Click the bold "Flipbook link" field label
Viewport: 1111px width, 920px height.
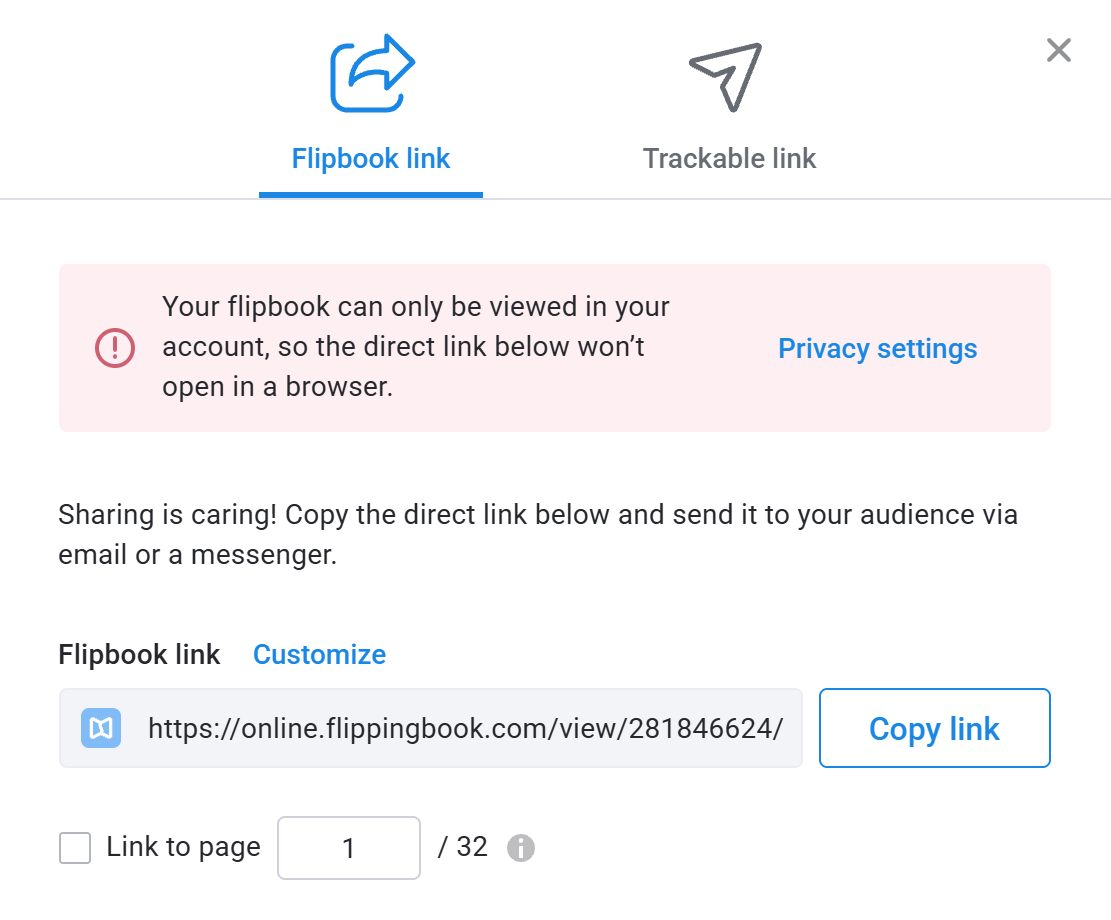point(139,654)
